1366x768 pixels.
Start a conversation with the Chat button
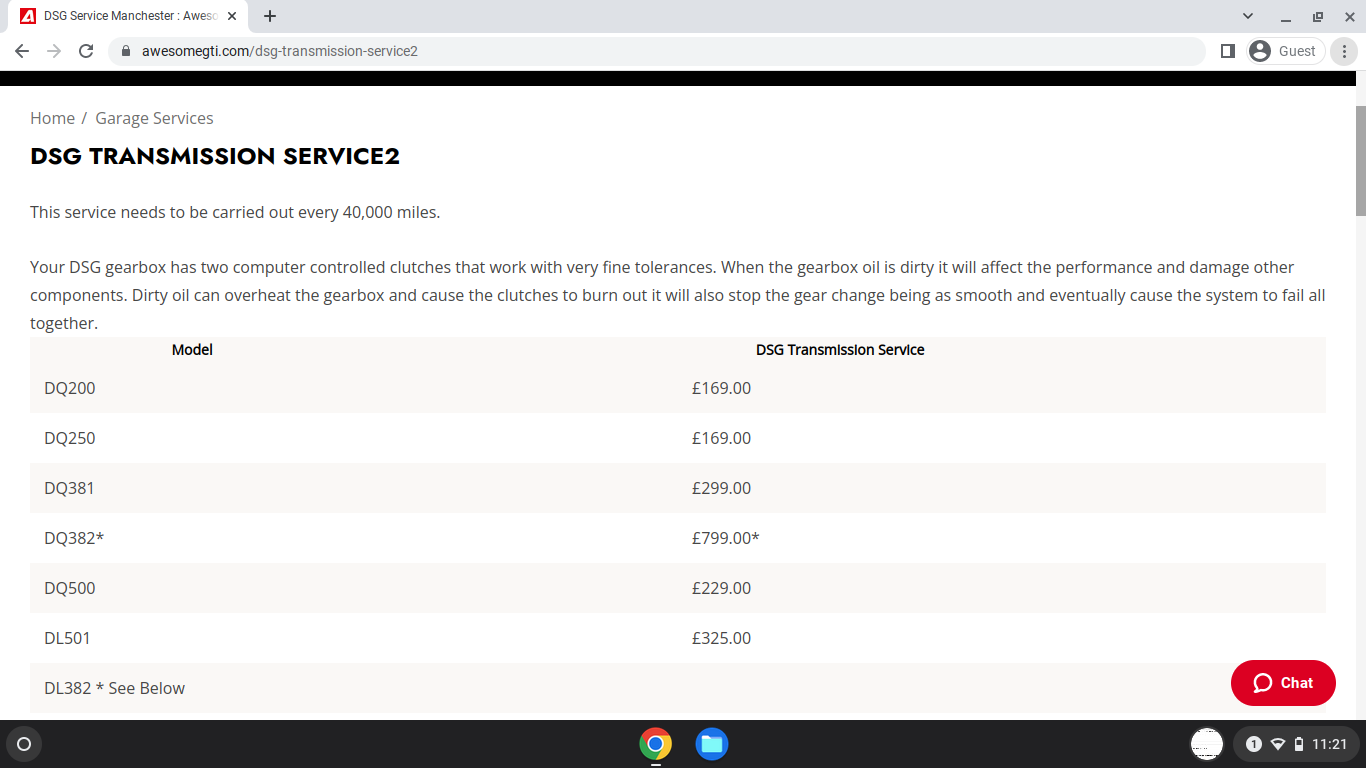[1283, 683]
